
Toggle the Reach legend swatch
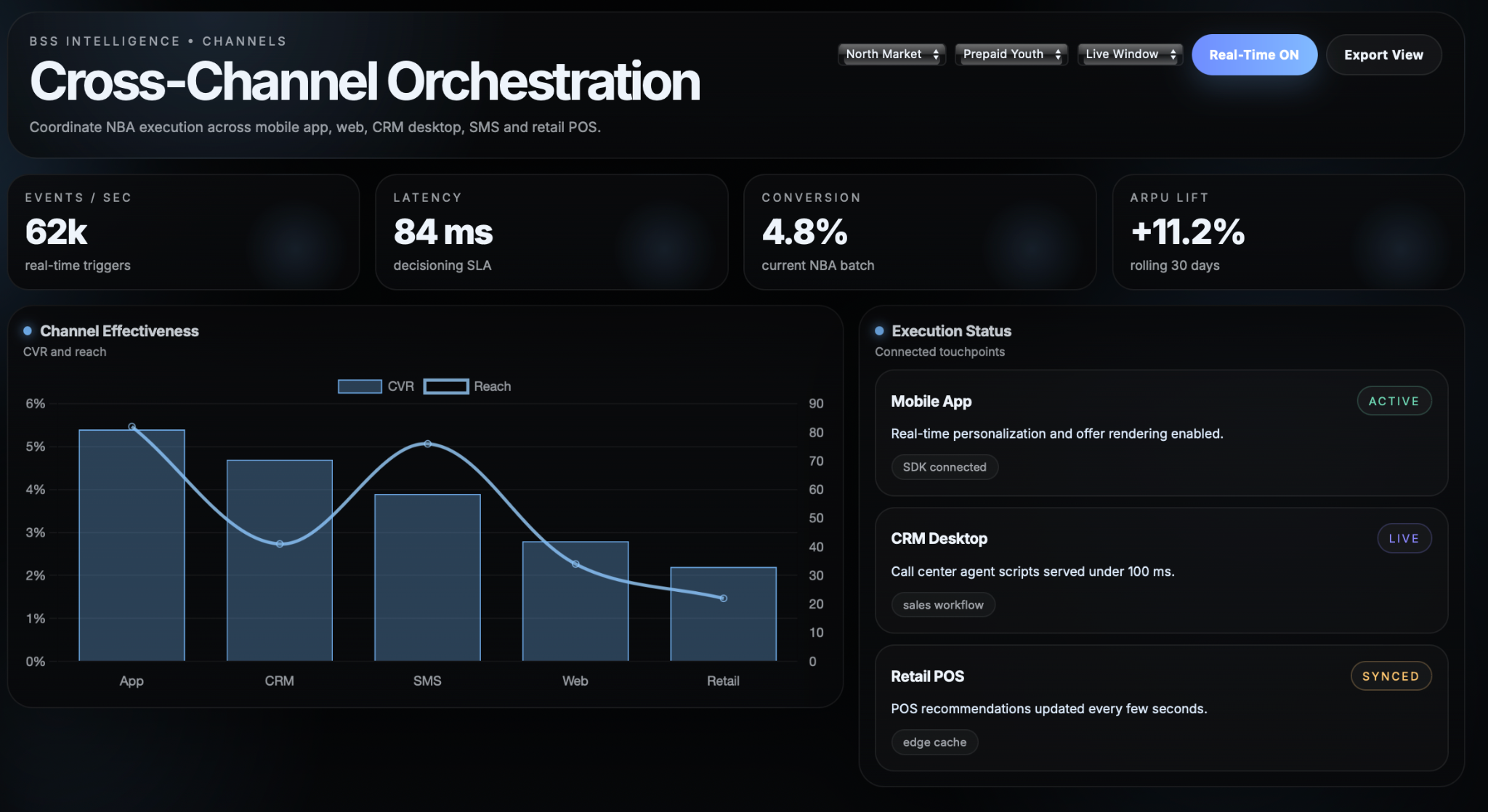point(446,386)
